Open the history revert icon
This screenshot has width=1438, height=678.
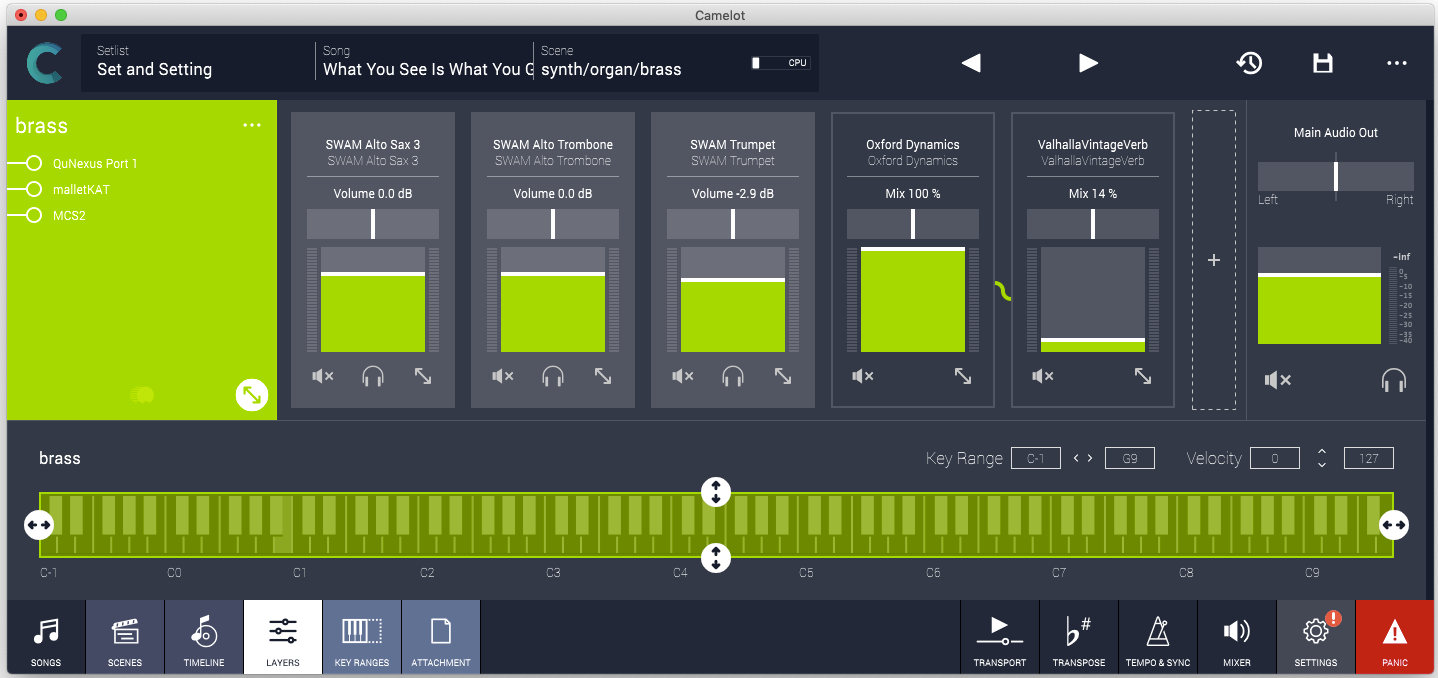tap(1249, 63)
